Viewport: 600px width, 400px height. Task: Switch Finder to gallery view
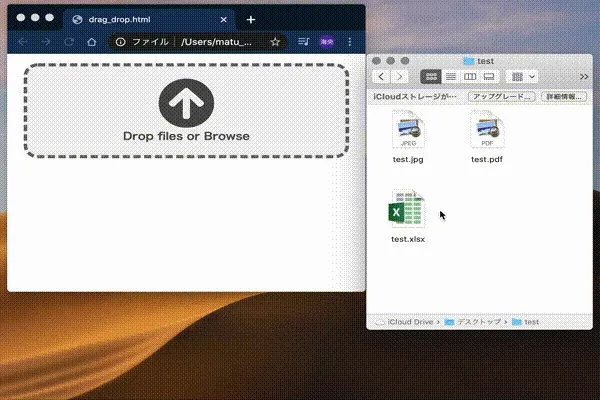coord(488,76)
